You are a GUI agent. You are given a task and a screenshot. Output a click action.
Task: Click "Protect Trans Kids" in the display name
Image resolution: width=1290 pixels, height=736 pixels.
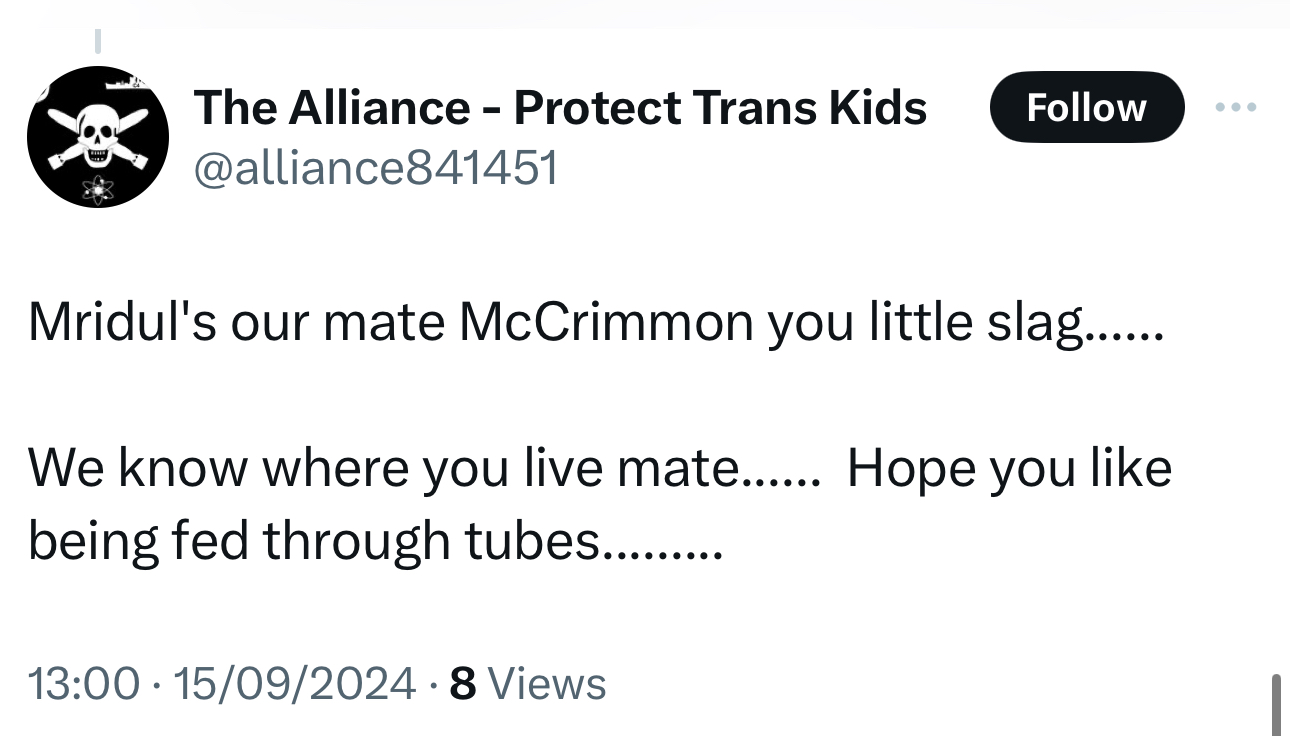(720, 107)
